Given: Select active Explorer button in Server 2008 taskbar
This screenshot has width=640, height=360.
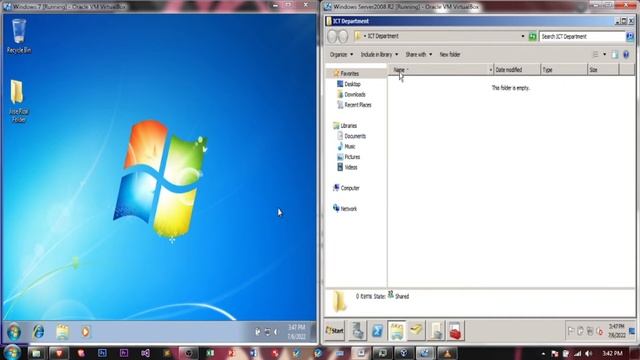Looking at the screenshot, I should (x=397, y=331).
